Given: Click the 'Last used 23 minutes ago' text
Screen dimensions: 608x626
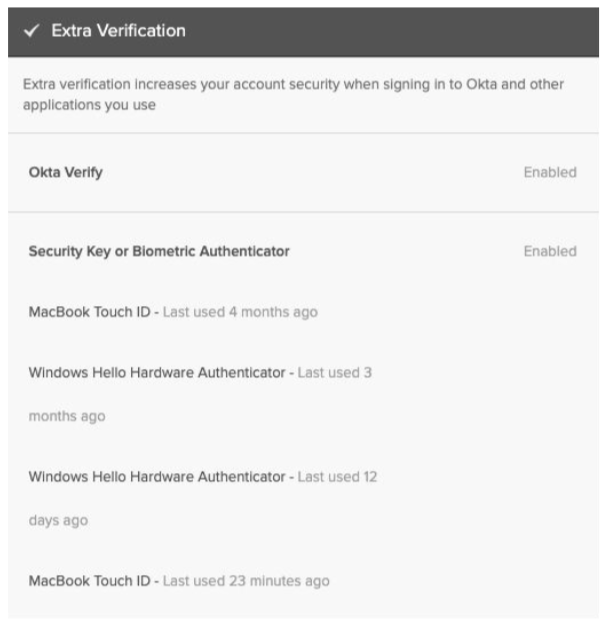Looking at the screenshot, I should click(x=246, y=580).
